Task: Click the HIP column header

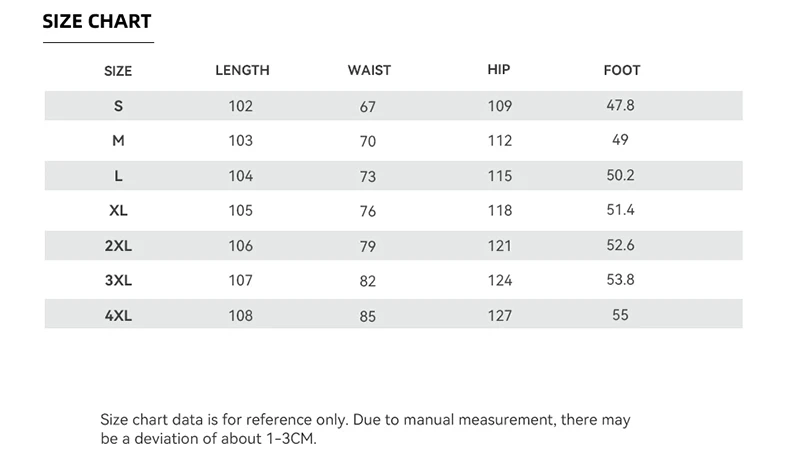Action: pos(499,70)
